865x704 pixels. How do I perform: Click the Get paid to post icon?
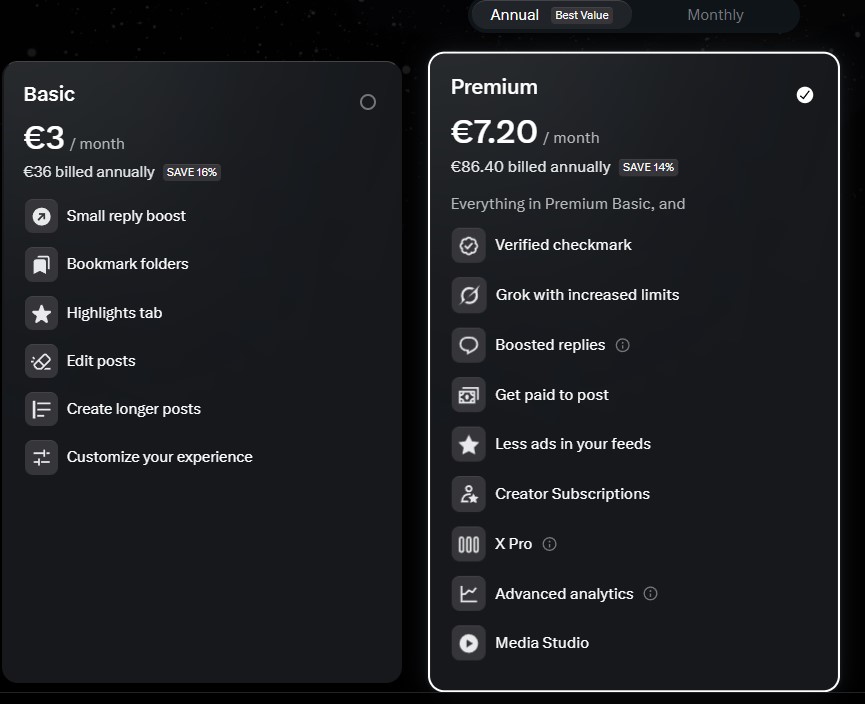coord(468,395)
